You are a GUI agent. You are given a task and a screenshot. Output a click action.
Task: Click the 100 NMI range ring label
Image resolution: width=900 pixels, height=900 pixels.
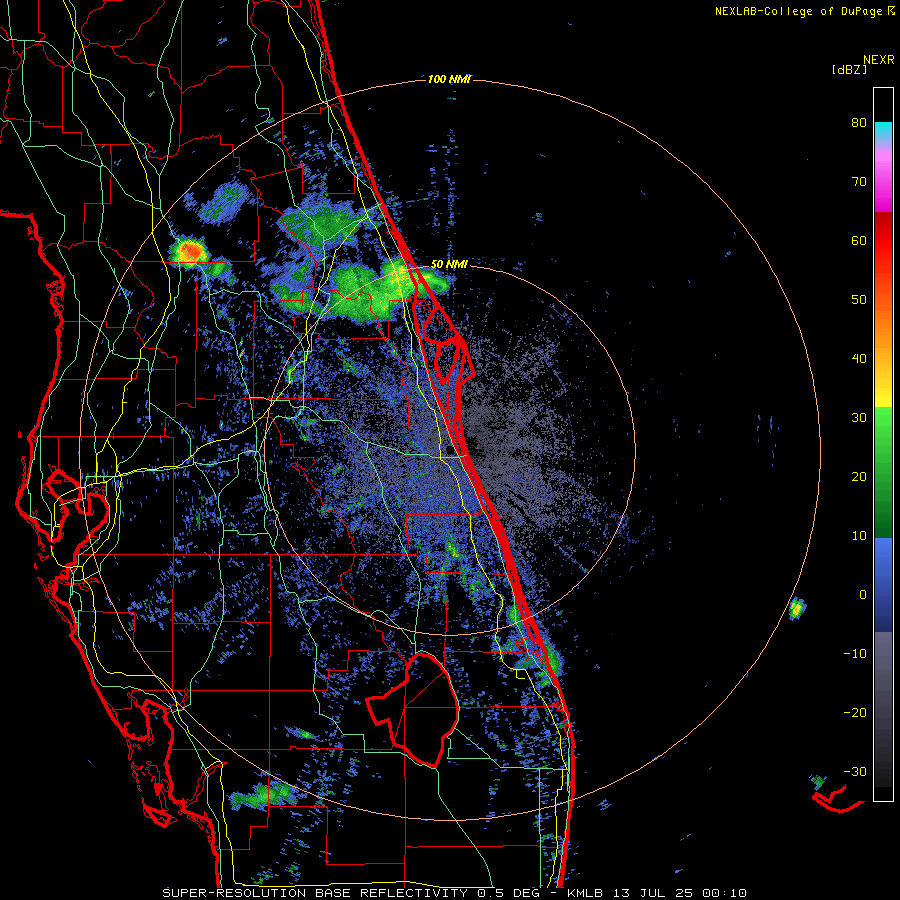pyautogui.click(x=449, y=79)
